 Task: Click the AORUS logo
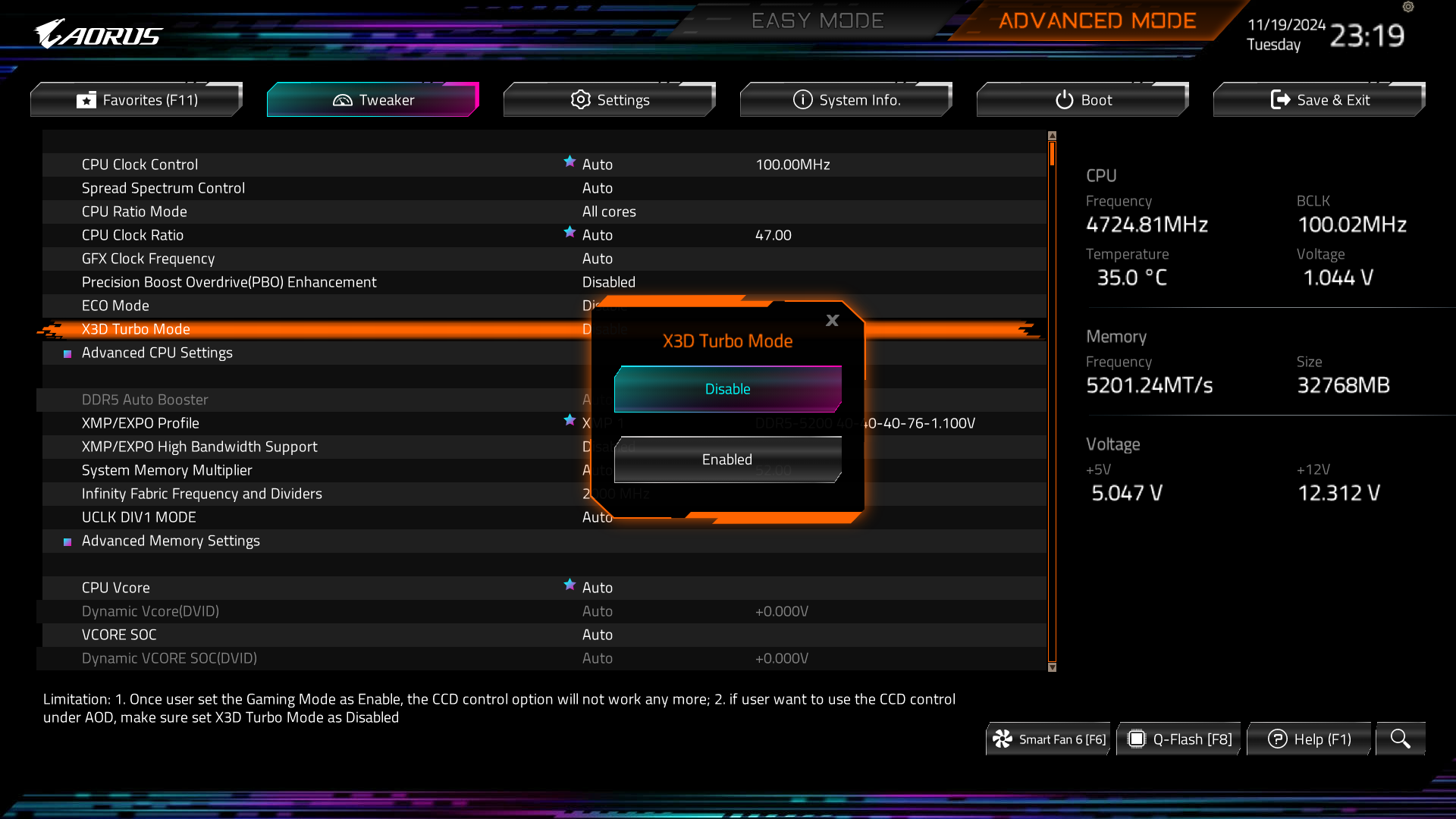click(98, 34)
